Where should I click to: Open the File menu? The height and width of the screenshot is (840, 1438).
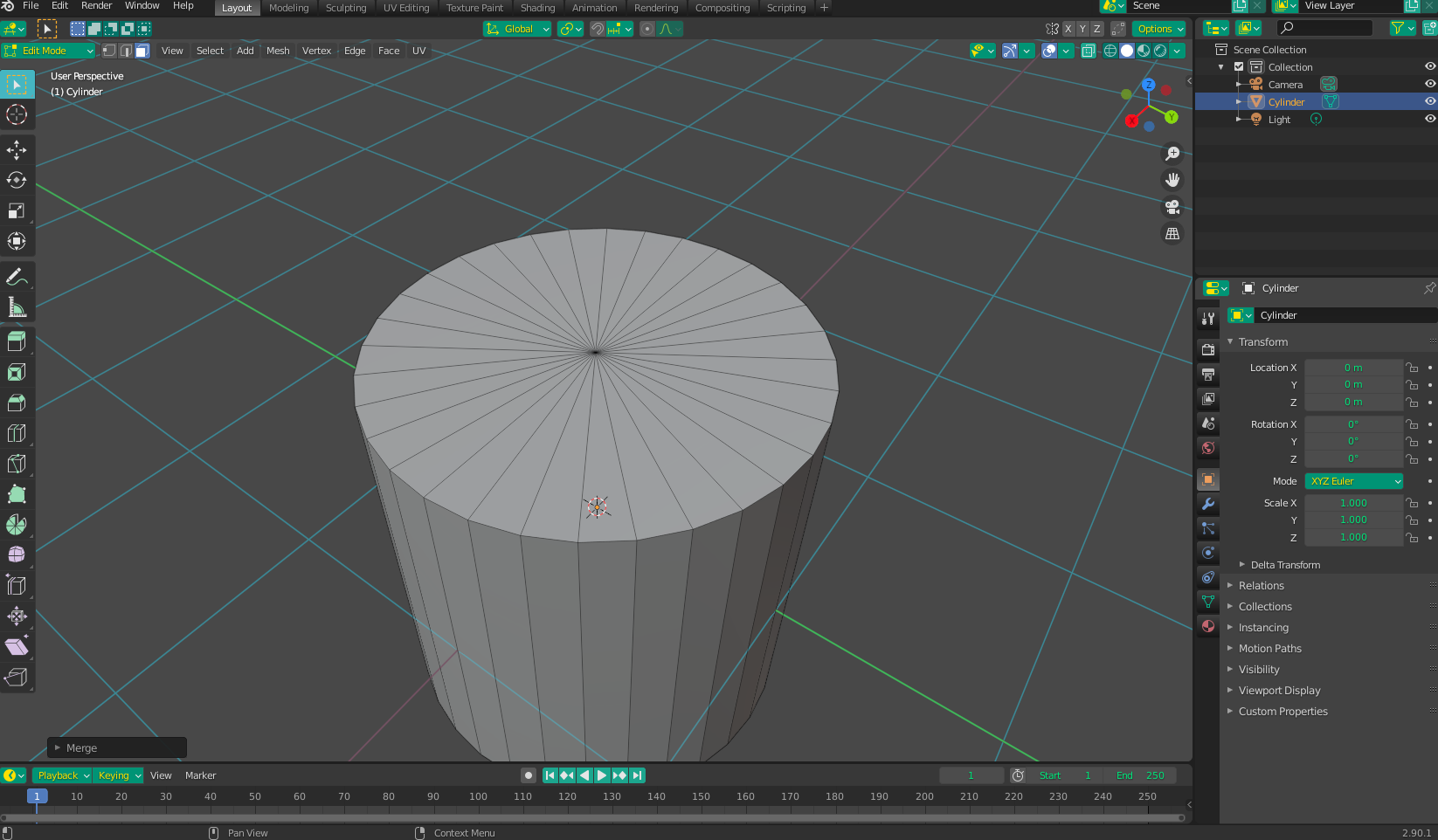point(31,6)
